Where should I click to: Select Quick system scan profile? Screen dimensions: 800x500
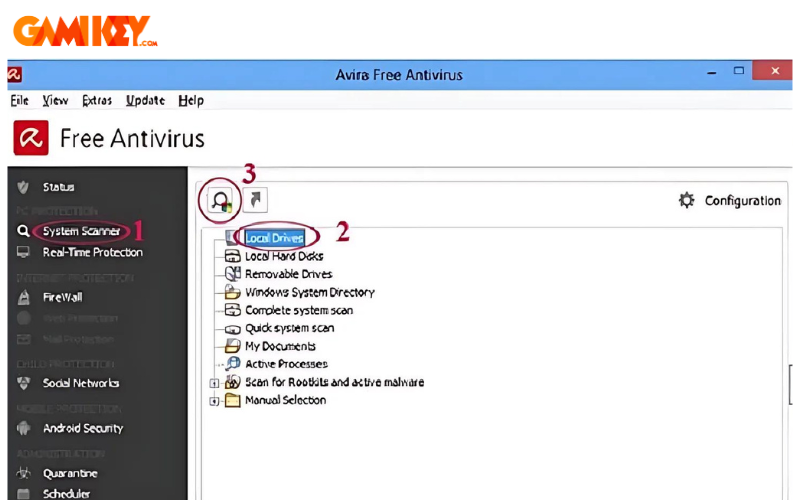pyautogui.click(x=289, y=328)
